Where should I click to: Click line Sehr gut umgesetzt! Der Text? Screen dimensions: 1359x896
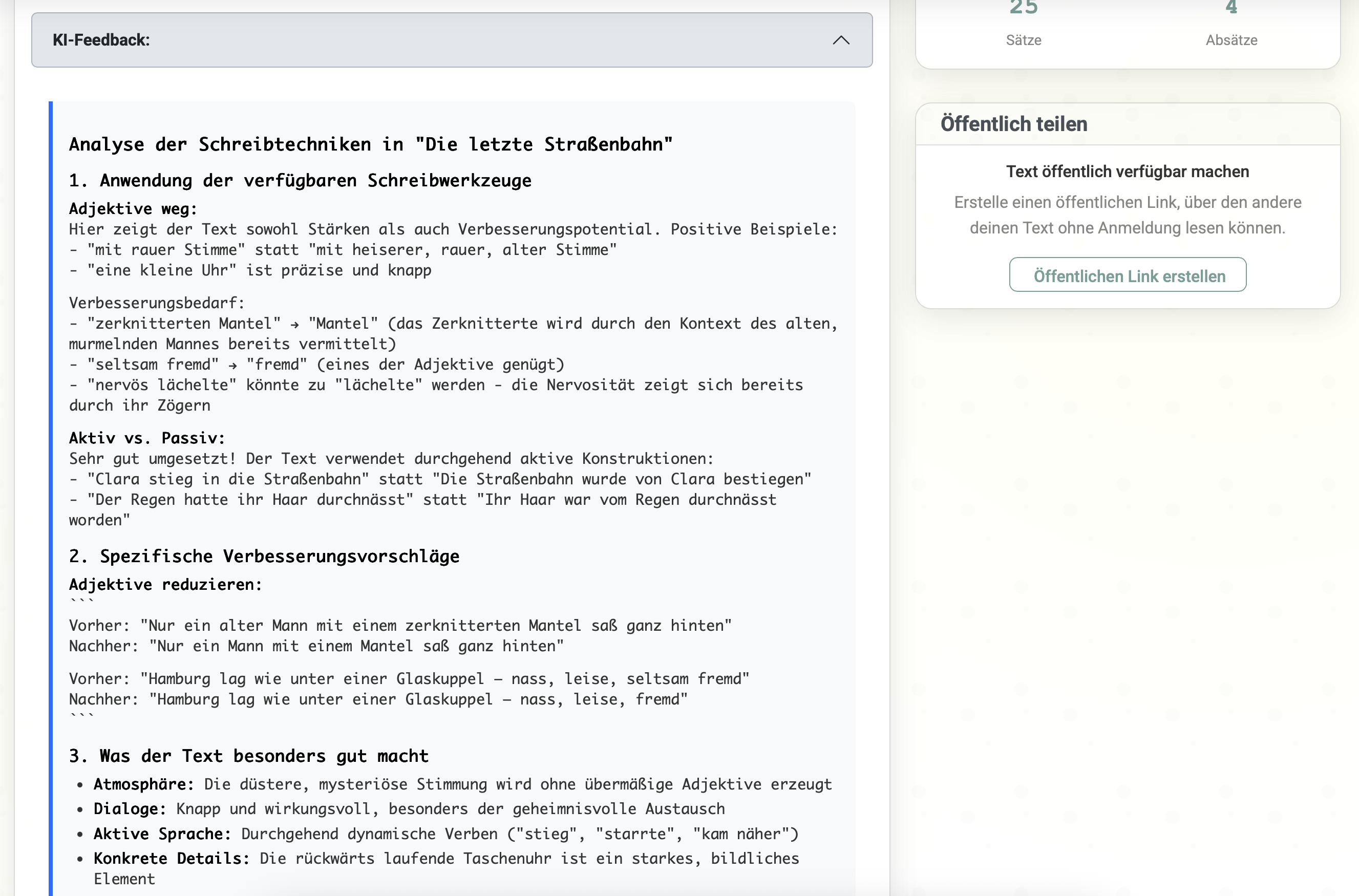pos(392,459)
